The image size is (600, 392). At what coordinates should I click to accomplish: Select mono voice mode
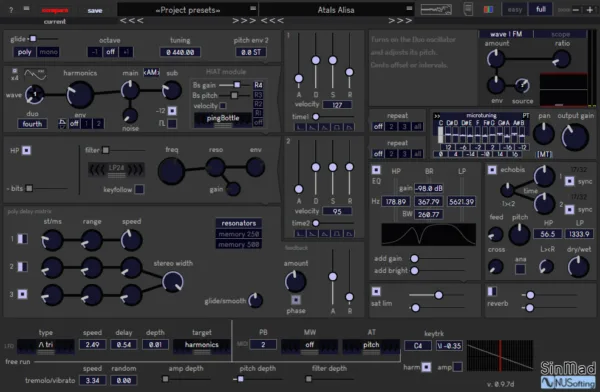point(48,52)
